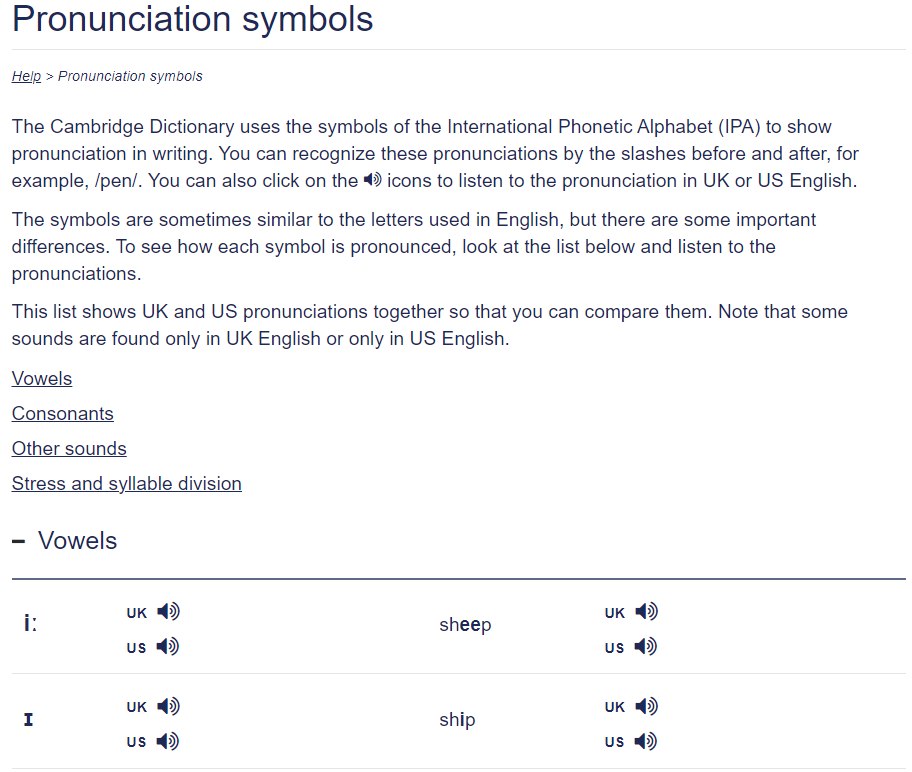Follow the Vowels link
912x772 pixels.
41,378
